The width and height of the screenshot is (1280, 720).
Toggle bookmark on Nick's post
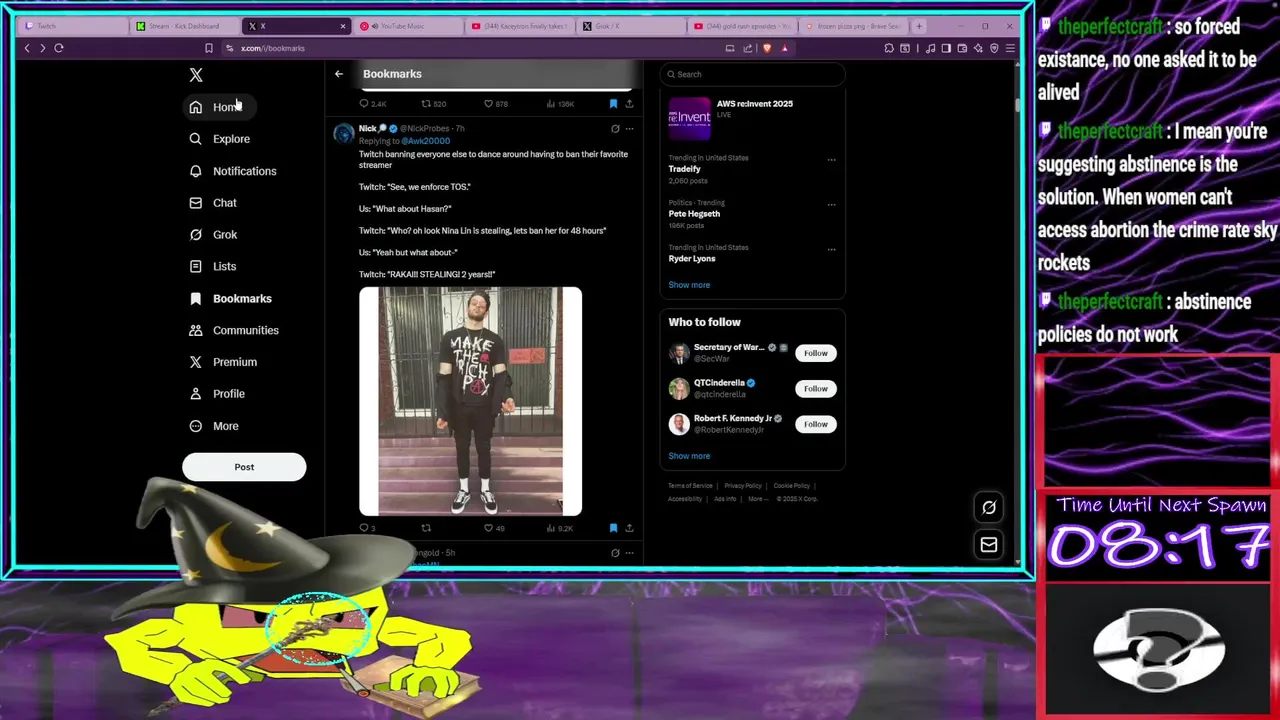pyautogui.click(x=613, y=528)
